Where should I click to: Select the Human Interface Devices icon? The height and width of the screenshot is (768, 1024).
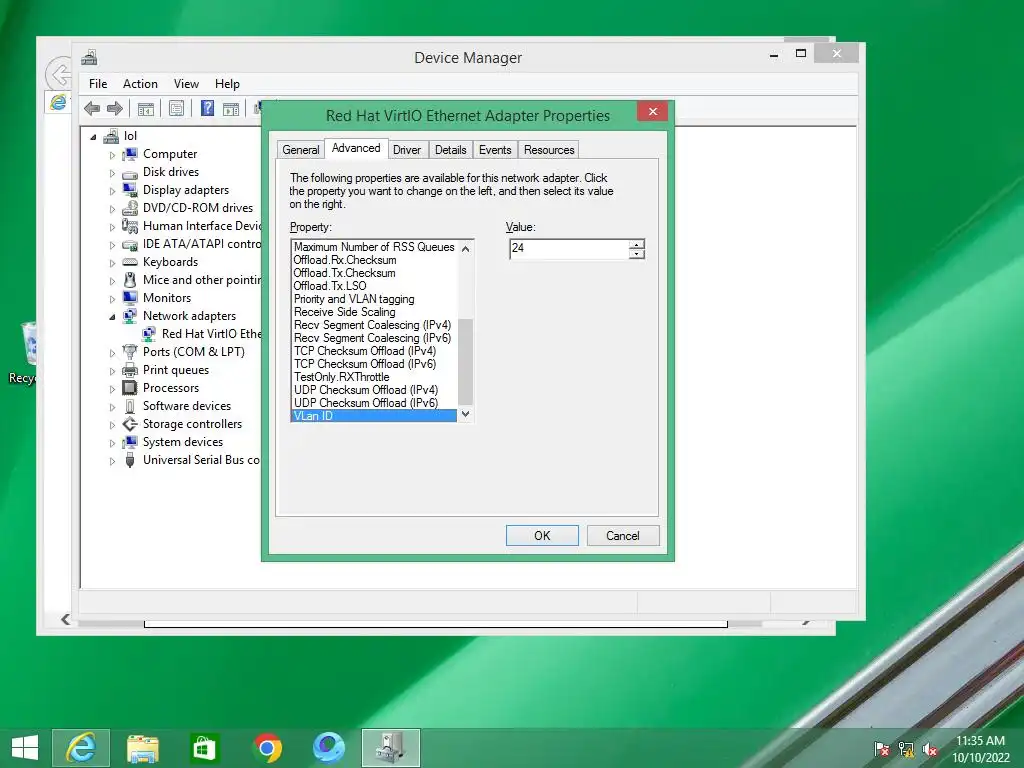(131, 226)
